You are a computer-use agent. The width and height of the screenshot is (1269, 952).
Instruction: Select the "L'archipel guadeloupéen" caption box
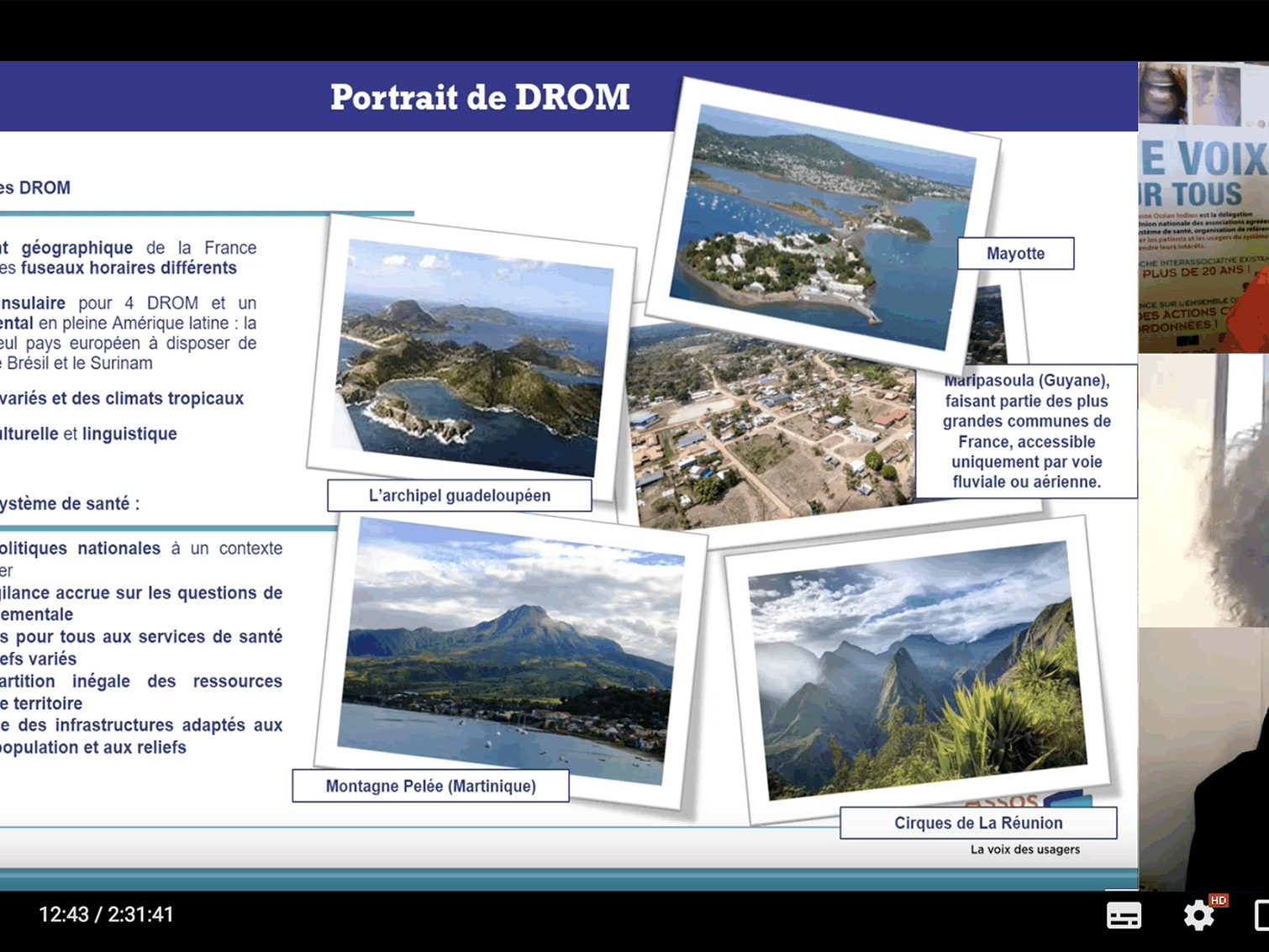pyautogui.click(x=459, y=496)
